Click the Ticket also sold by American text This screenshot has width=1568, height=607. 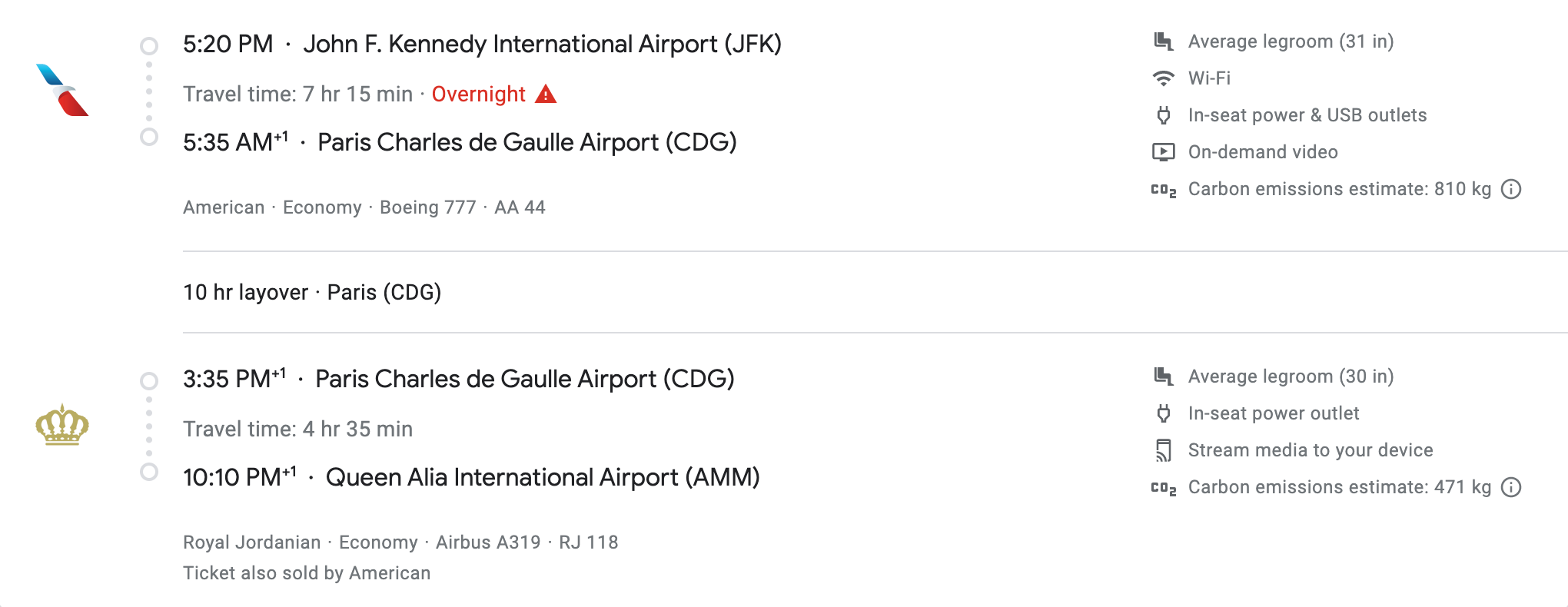pyautogui.click(x=306, y=572)
